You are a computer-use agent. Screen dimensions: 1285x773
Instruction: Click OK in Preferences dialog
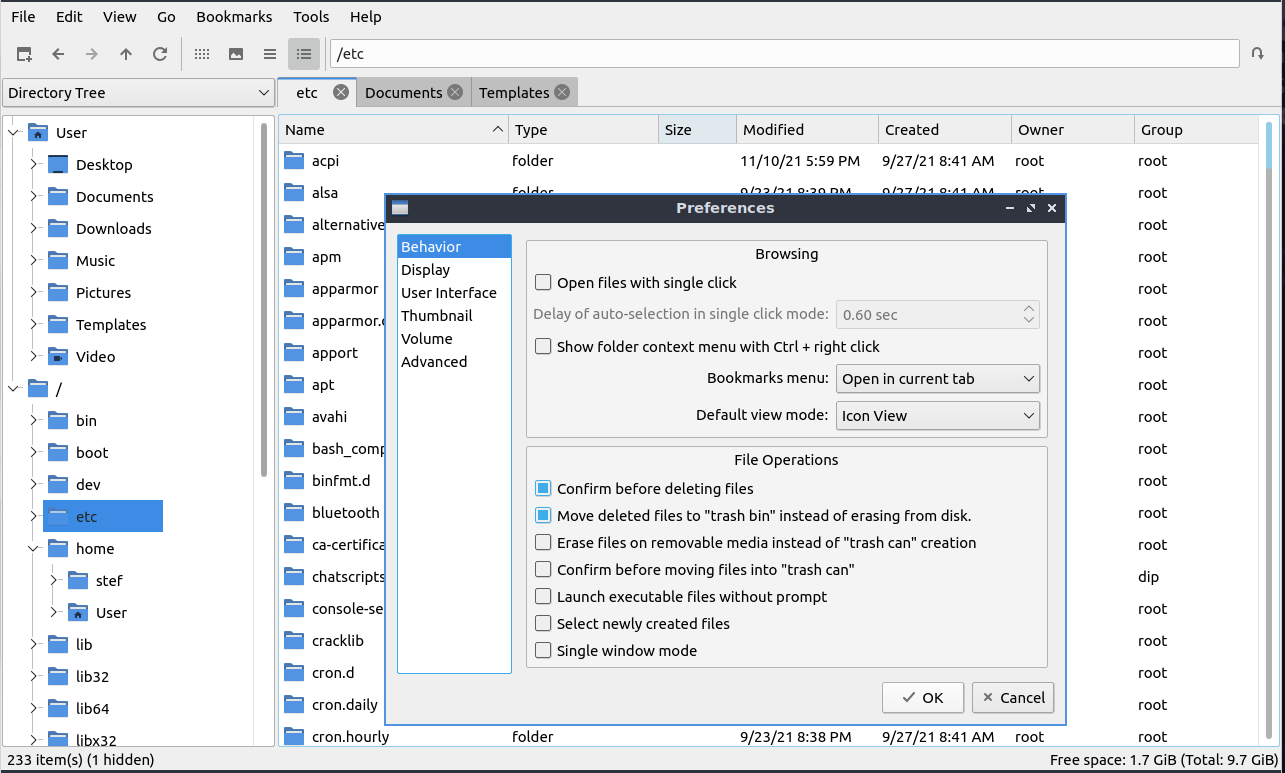coord(922,698)
